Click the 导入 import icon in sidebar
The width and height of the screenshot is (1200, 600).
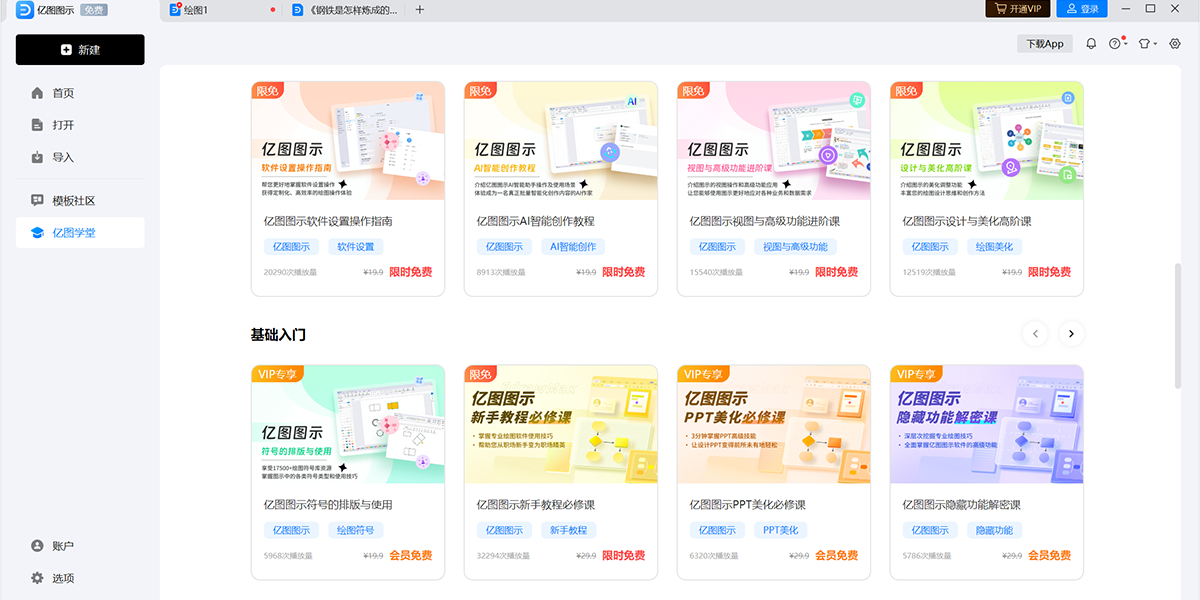(x=37, y=157)
